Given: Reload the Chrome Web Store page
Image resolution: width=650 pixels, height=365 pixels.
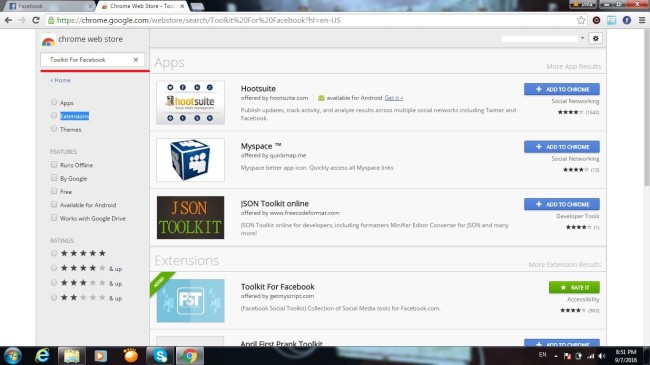Looking at the screenshot, I should pyautogui.click(x=36, y=20).
